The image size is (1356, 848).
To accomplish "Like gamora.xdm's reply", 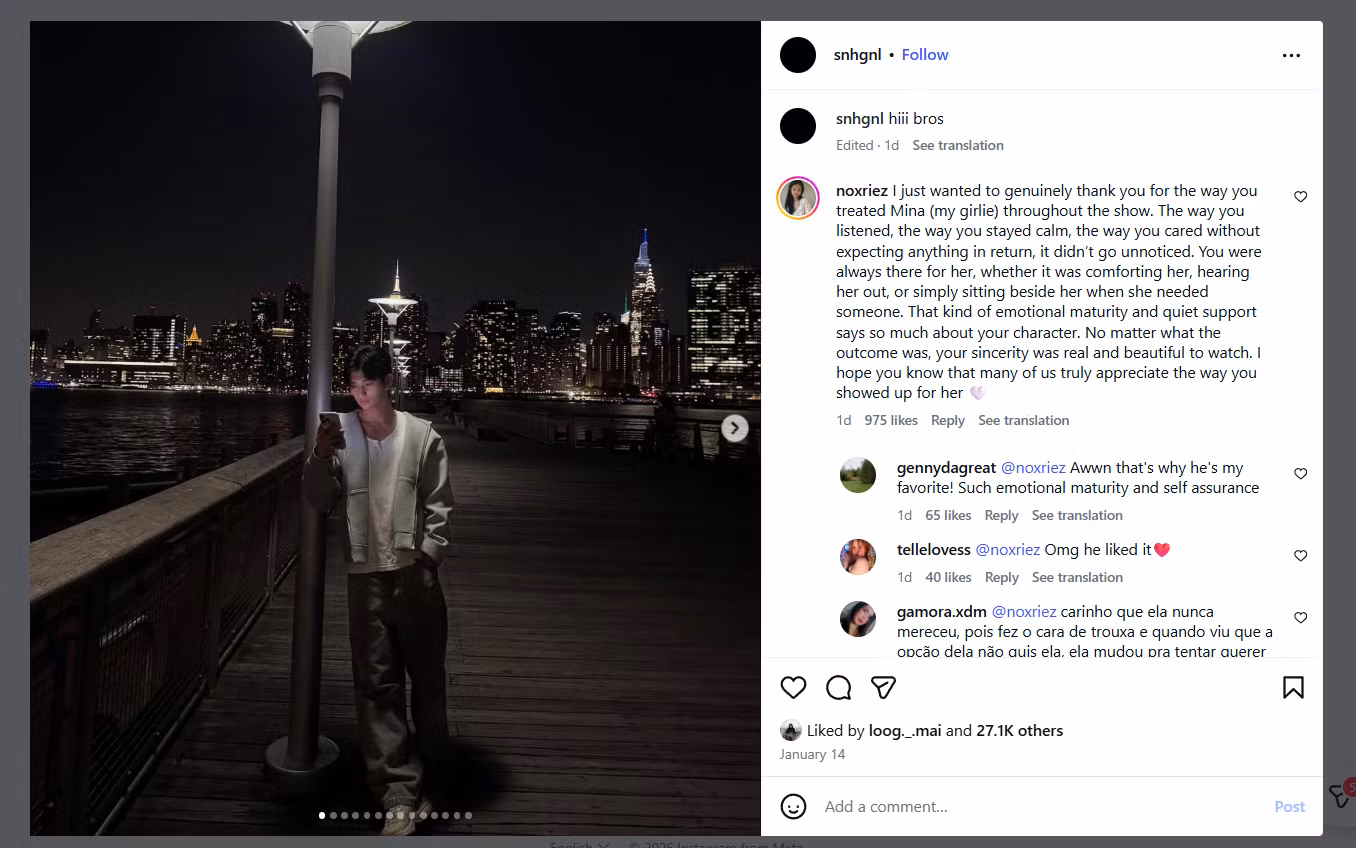I will coord(1300,618).
